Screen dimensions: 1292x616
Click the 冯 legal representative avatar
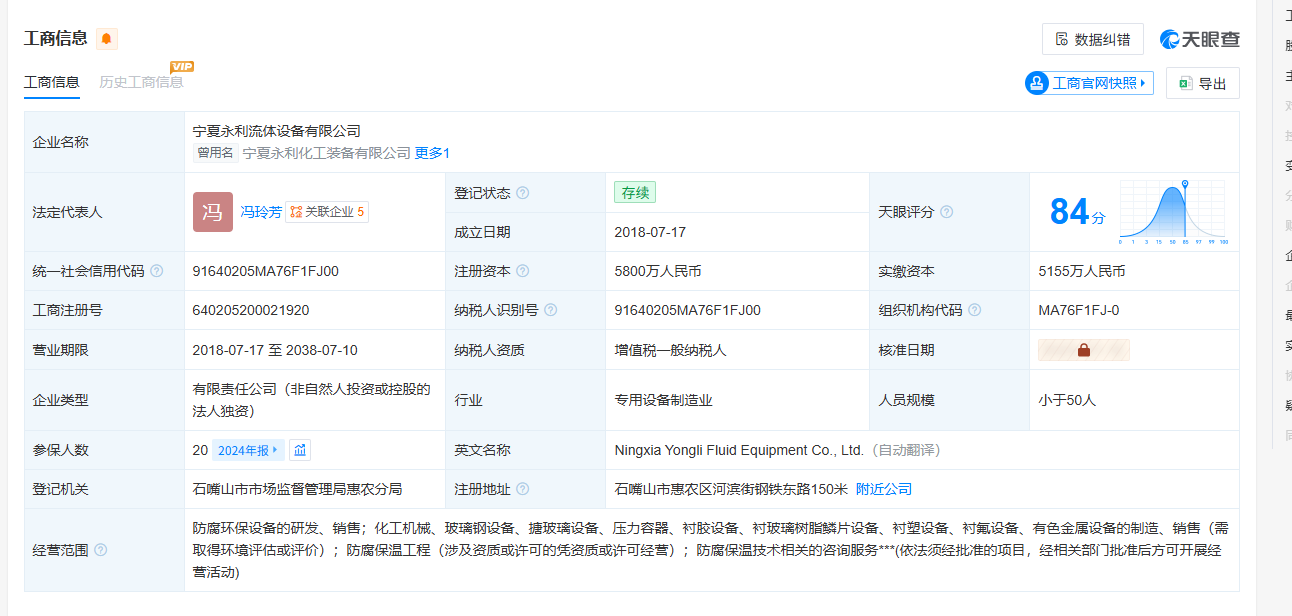point(212,212)
